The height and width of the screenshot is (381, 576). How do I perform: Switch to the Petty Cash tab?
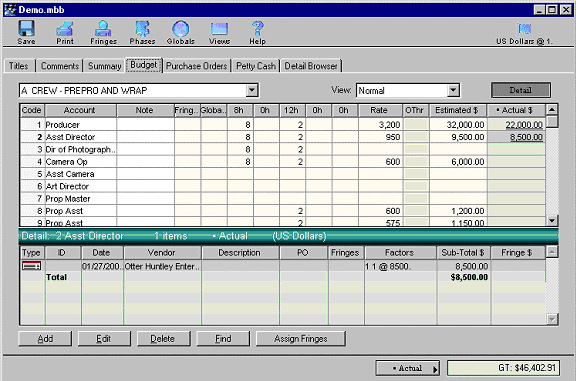256,66
